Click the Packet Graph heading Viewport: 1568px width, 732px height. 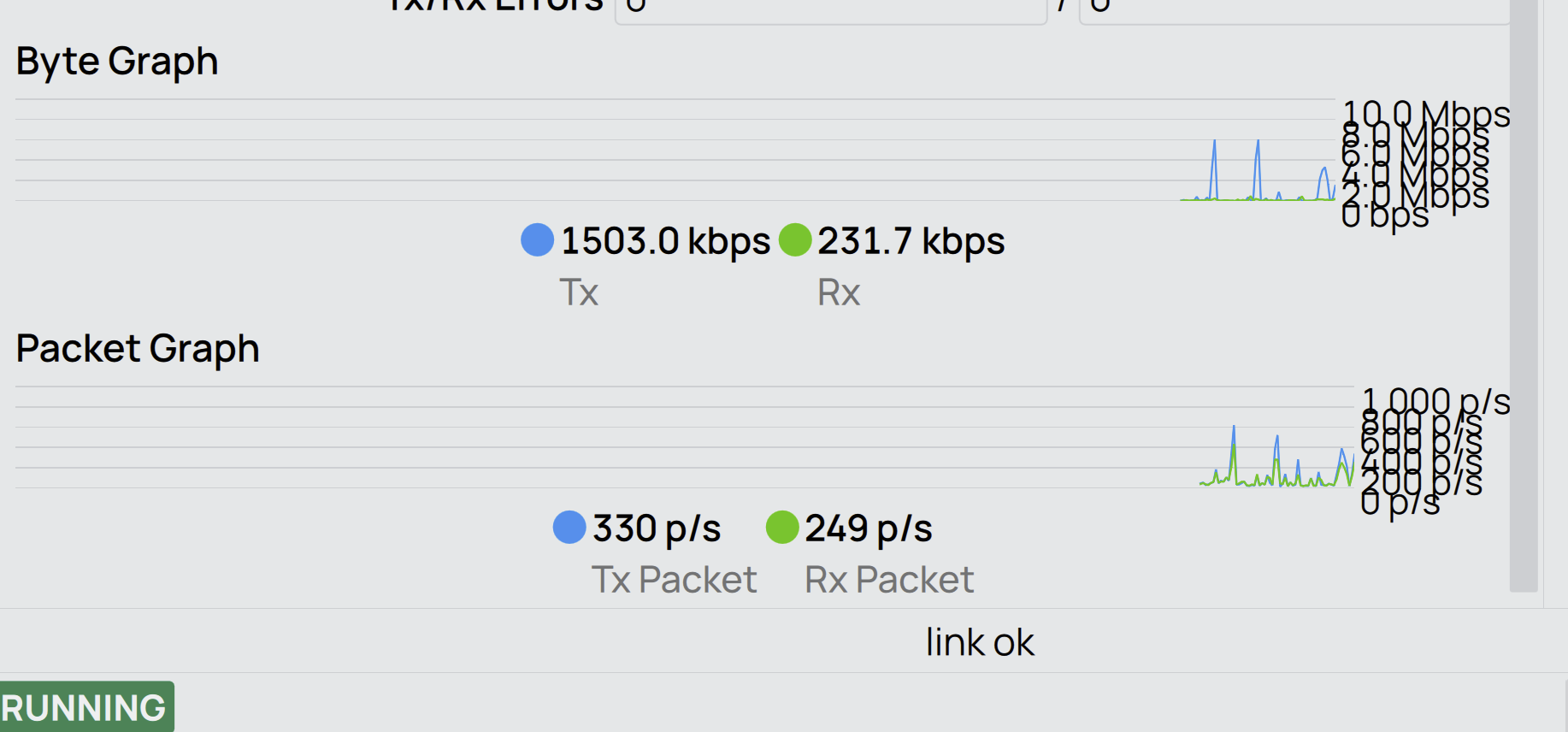[x=138, y=349]
